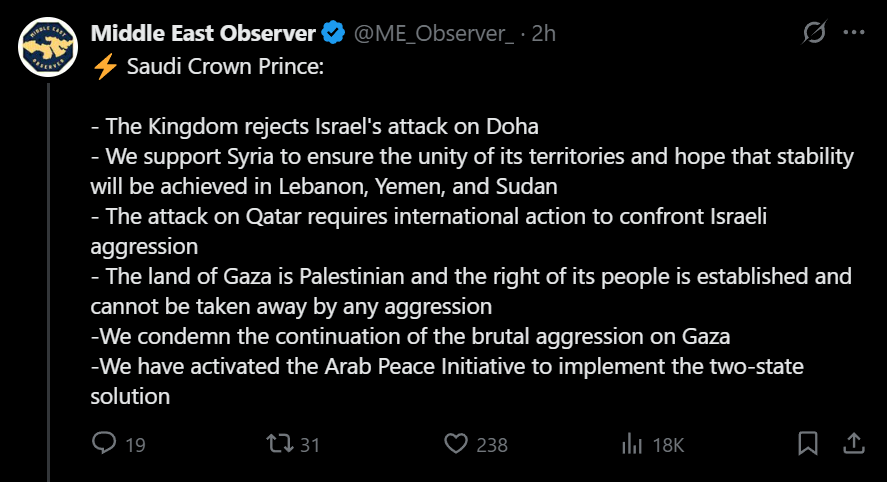The width and height of the screenshot is (887, 482).
Task: Click the tweet text about Arab Peace Initiative
Action: tap(446, 367)
